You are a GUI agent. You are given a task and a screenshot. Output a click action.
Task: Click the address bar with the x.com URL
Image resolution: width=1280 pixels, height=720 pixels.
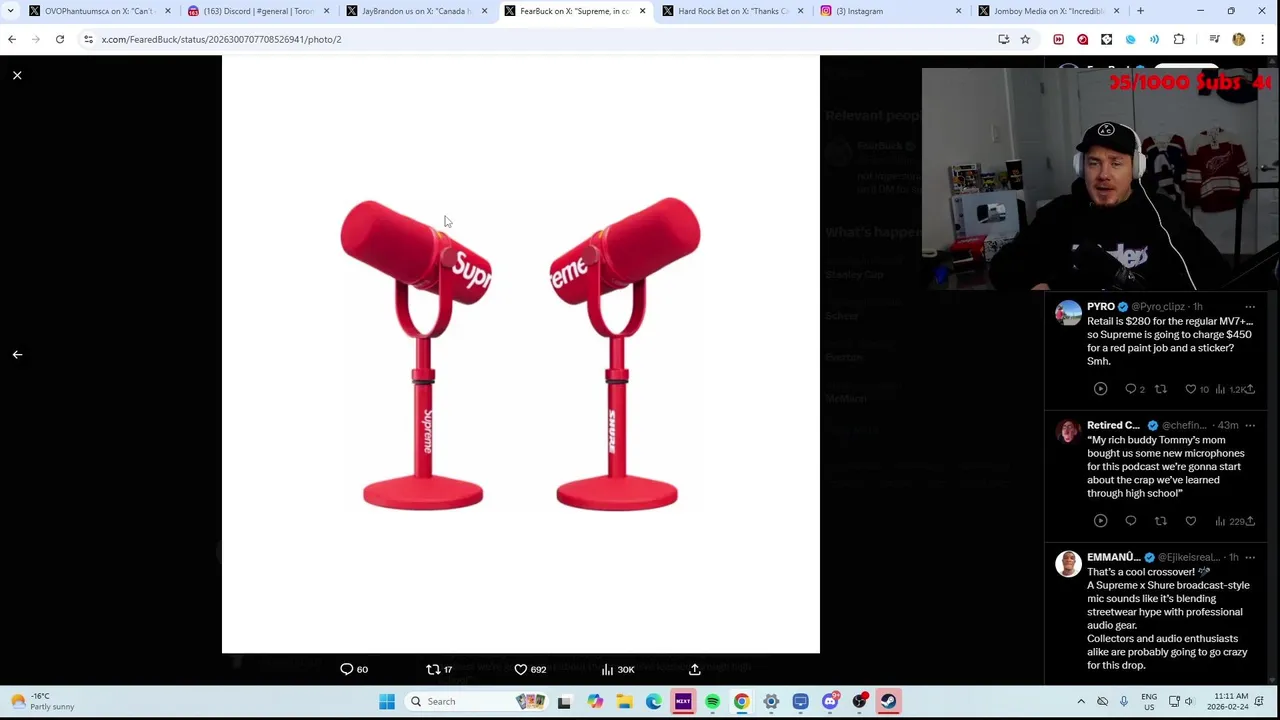540,39
